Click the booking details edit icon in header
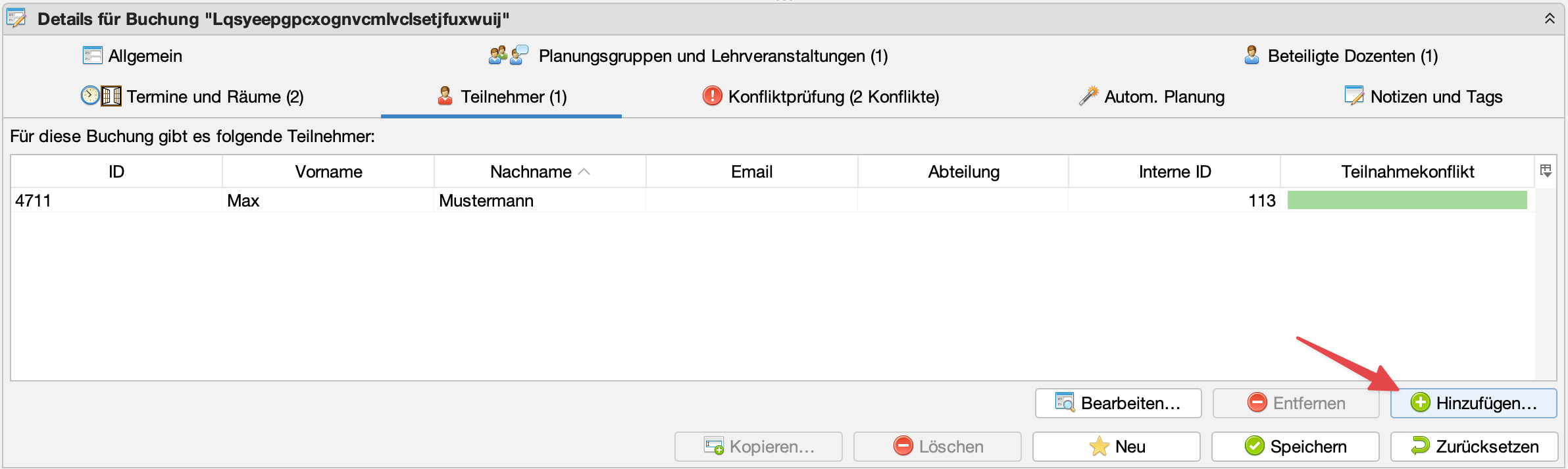The height and width of the screenshot is (469, 1568). (x=16, y=18)
